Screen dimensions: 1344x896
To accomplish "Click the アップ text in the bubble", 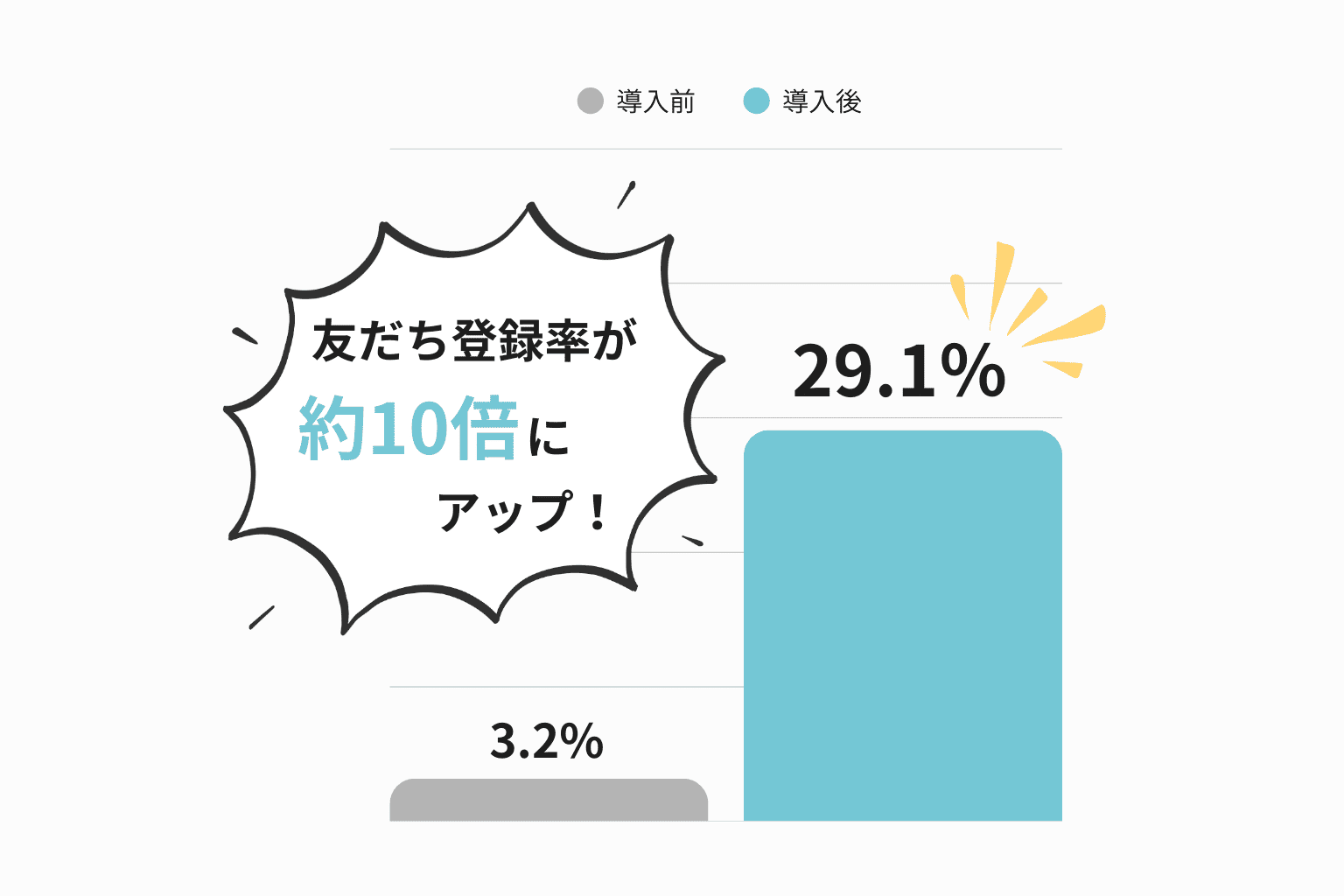I will (x=505, y=512).
